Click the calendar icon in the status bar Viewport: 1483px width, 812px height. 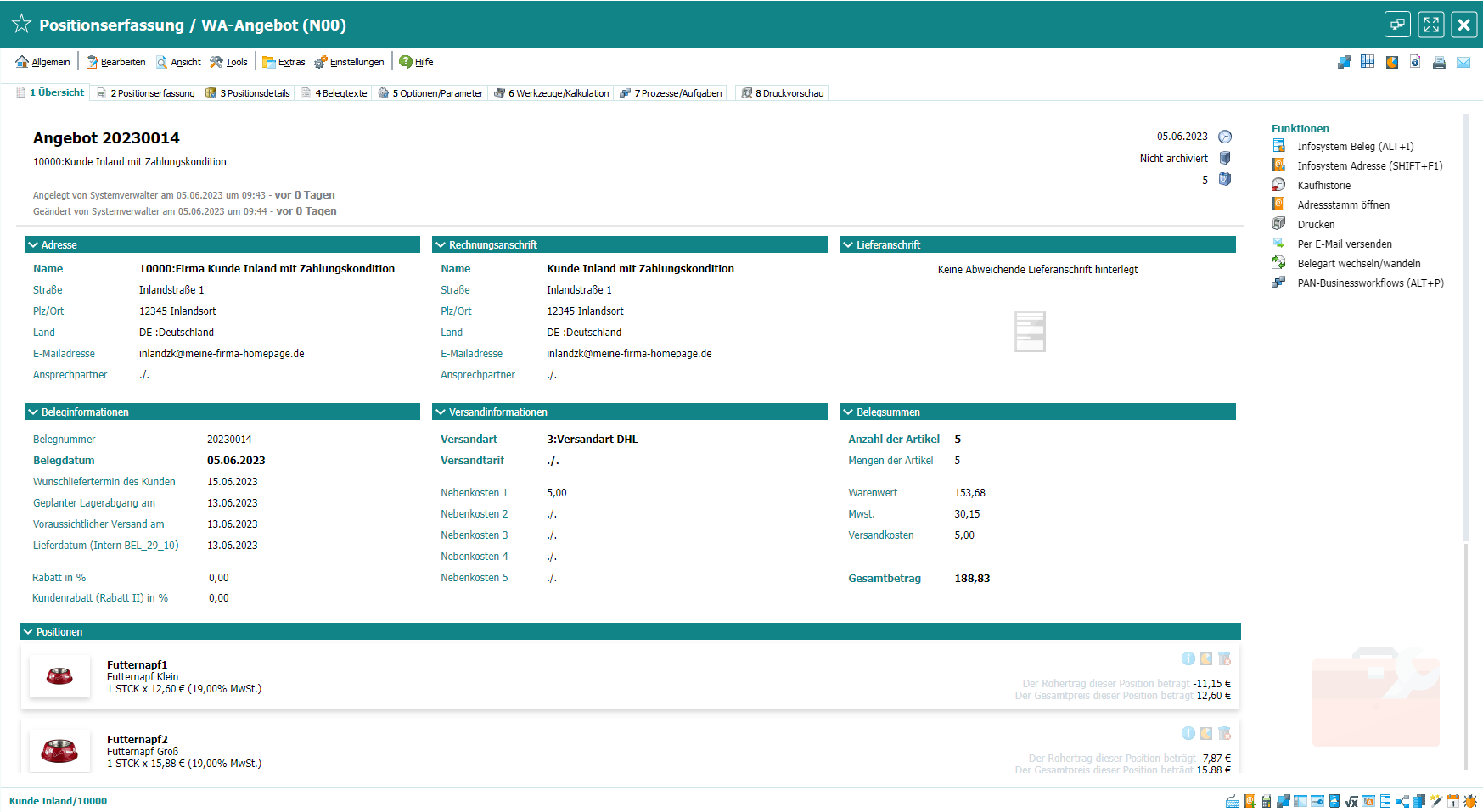tap(1453, 801)
